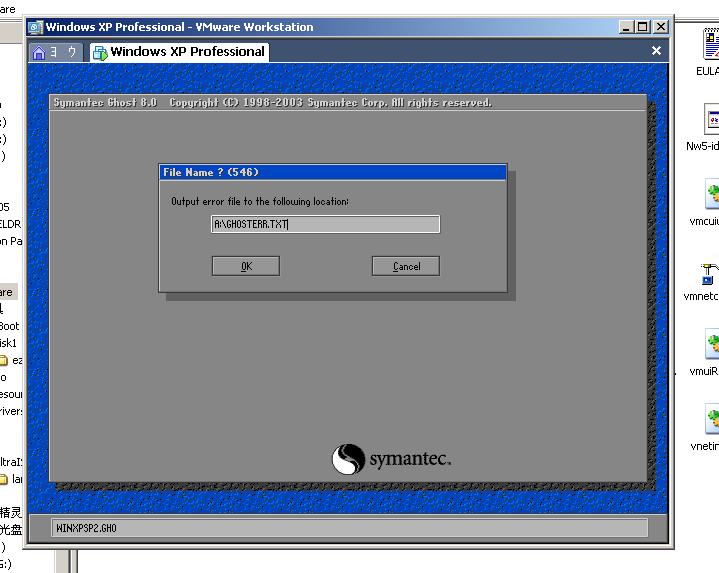The height and width of the screenshot is (573, 719).
Task: Close the Windows XP Professional tab
Action: pyautogui.click(x=656, y=51)
